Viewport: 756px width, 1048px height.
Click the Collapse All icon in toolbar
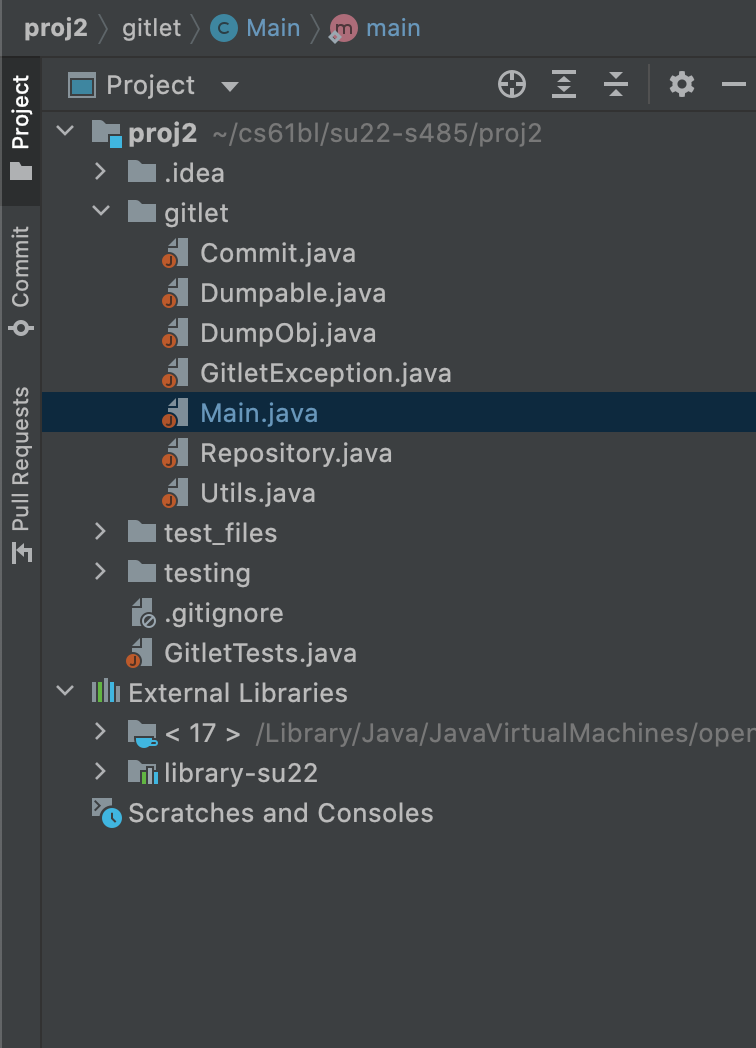click(x=616, y=85)
